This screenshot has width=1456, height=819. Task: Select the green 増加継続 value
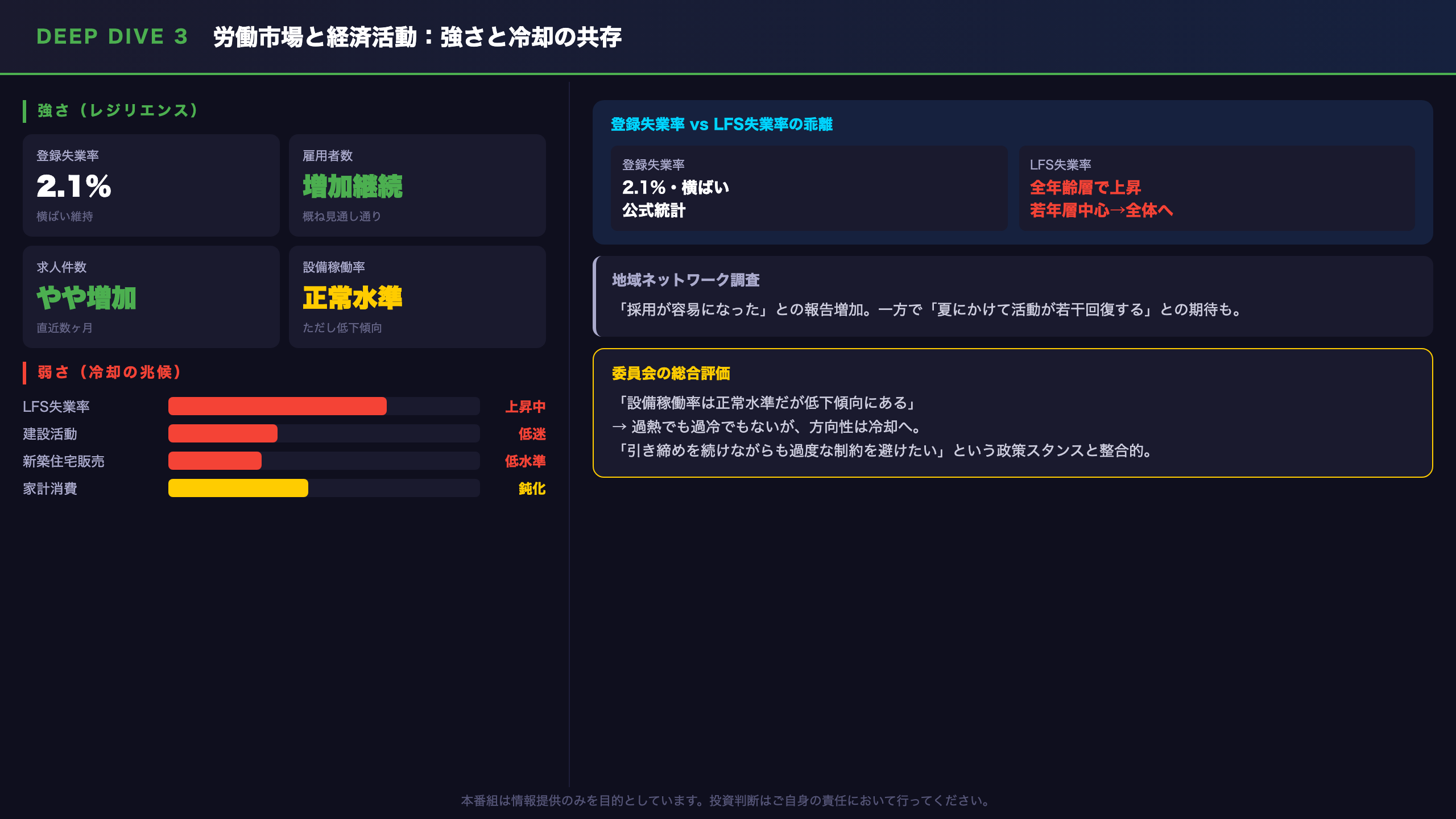pyautogui.click(x=353, y=187)
